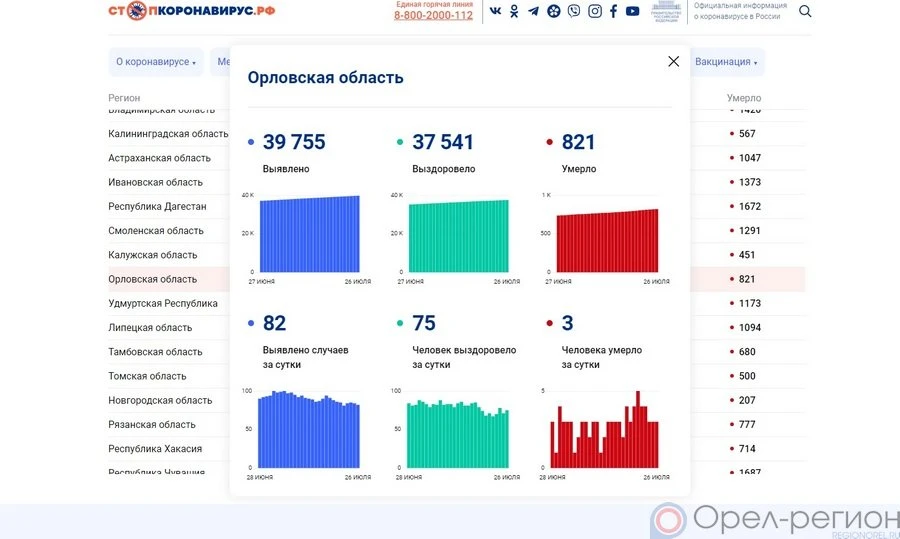Open the Facebook icon link

pos(613,11)
